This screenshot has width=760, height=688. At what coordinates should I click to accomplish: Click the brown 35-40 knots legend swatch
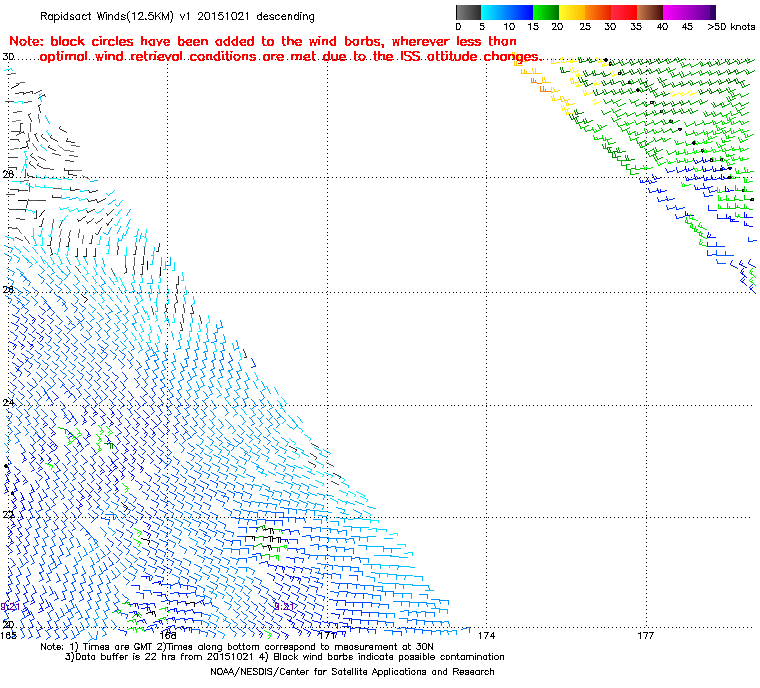[x=650, y=12]
